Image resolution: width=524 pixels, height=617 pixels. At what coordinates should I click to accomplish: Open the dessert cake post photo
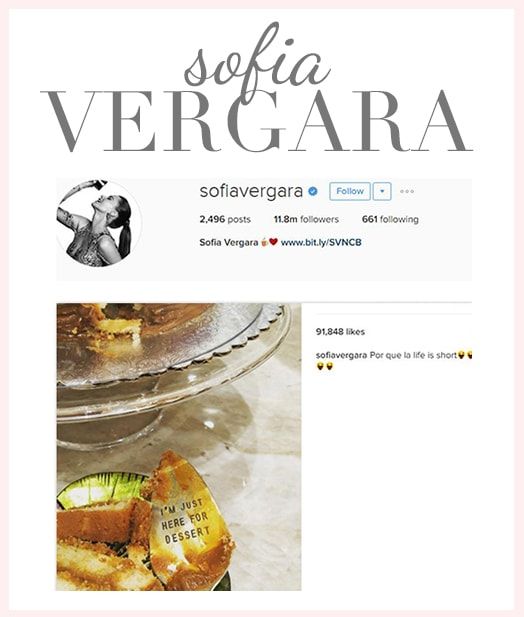[179, 447]
